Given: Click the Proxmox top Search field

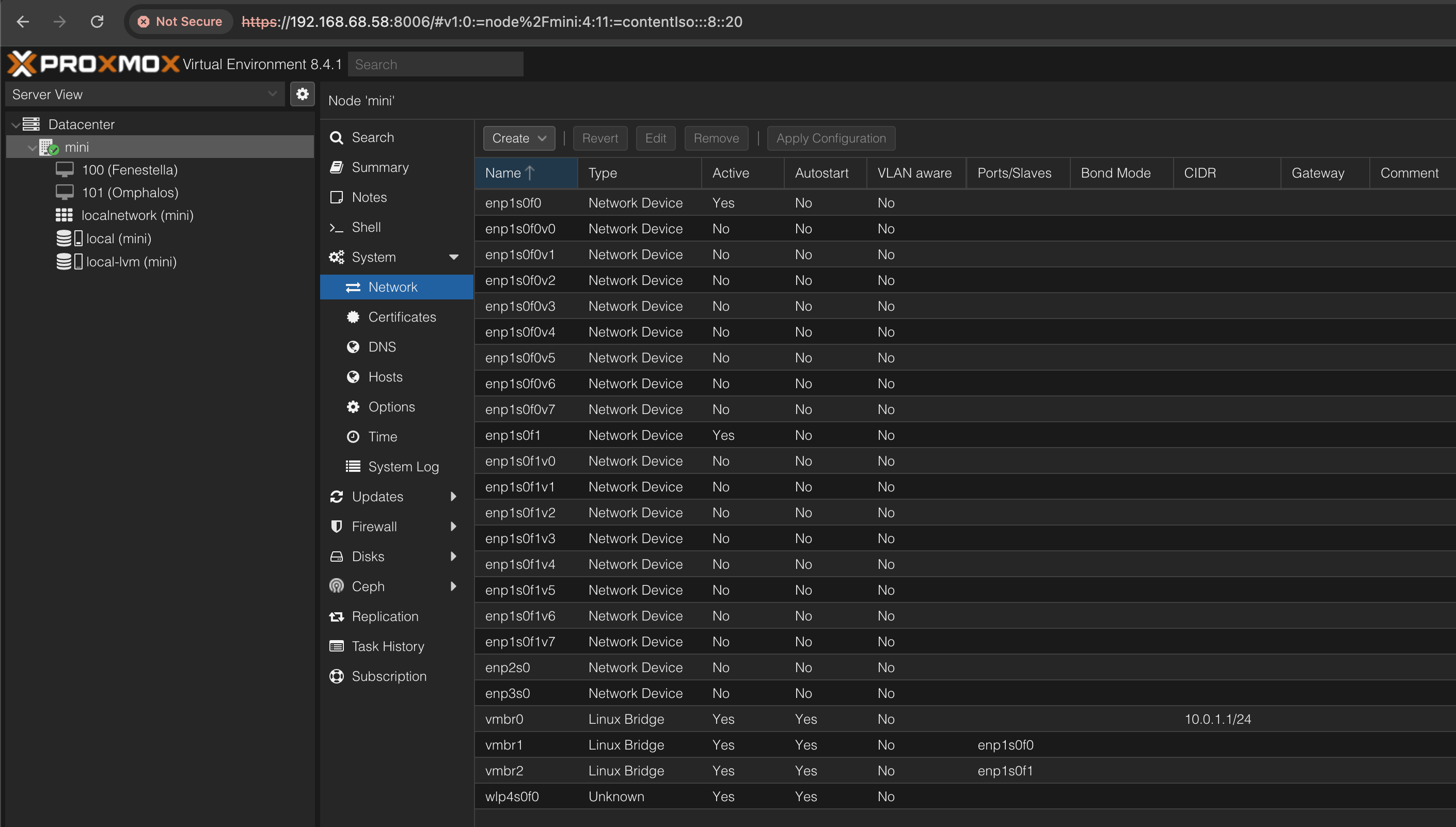Looking at the screenshot, I should (435, 64).
